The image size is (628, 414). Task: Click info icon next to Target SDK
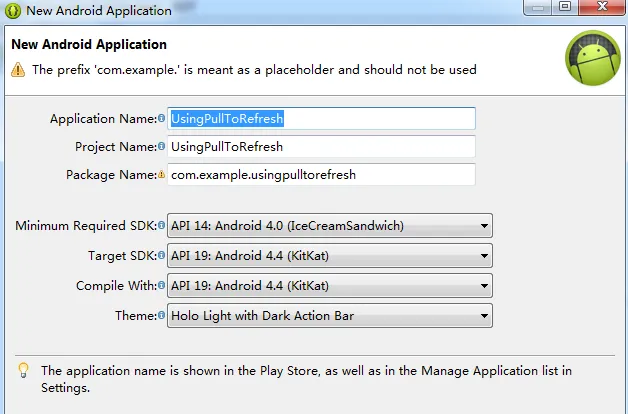pos(161,255)
